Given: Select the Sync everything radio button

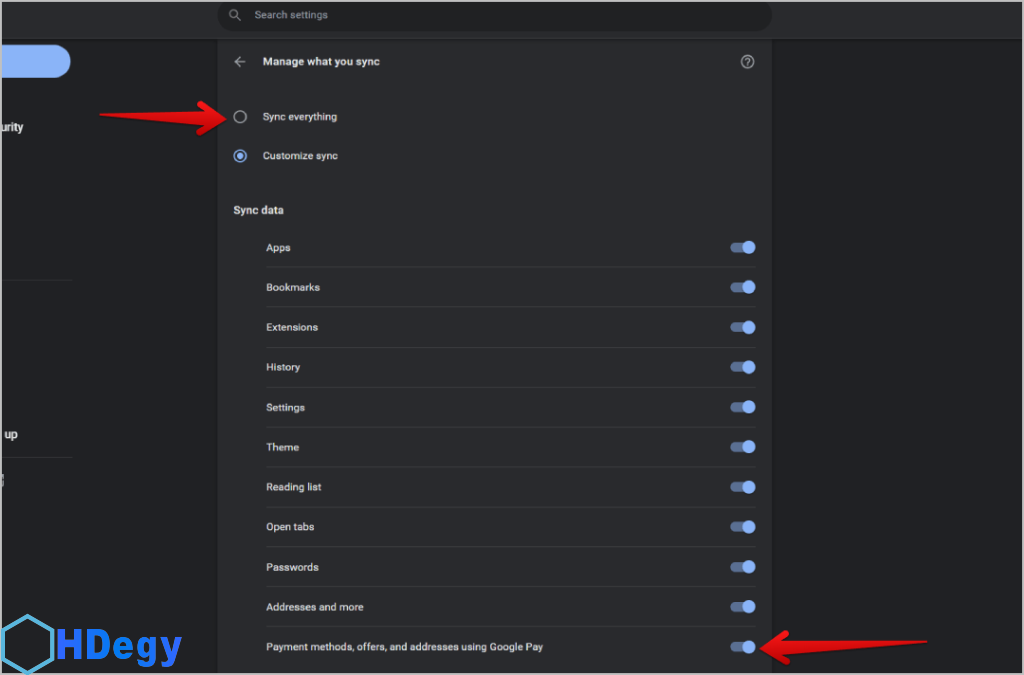Looking at the screenshot, I should coord(240,117).
